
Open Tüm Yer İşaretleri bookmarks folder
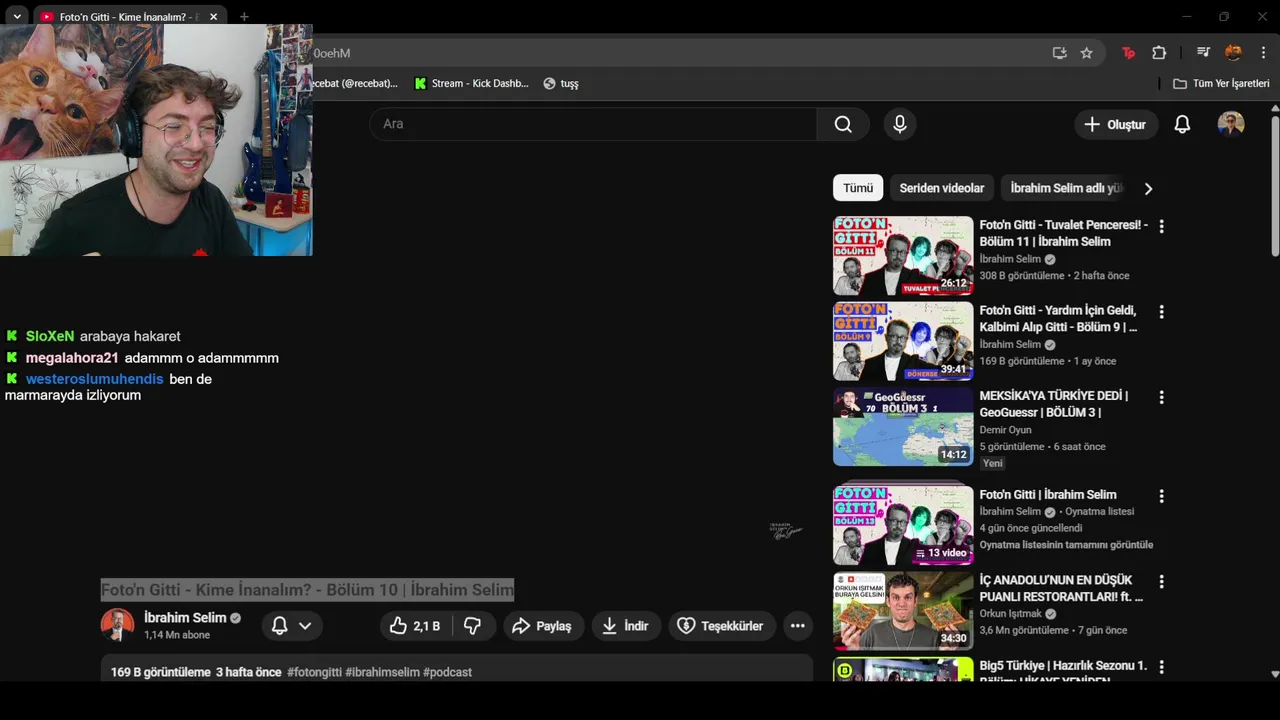pyautogui.click(x=1221, y=83)
